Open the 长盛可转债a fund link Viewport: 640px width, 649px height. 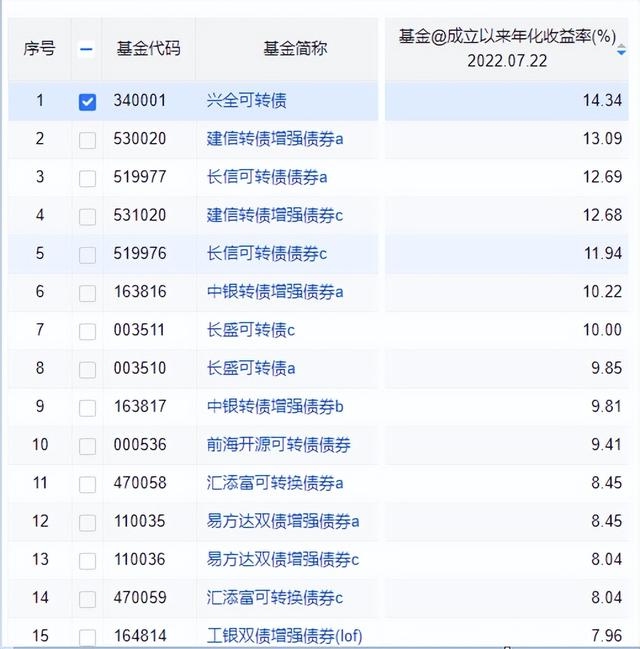click(x=251, y=368)
